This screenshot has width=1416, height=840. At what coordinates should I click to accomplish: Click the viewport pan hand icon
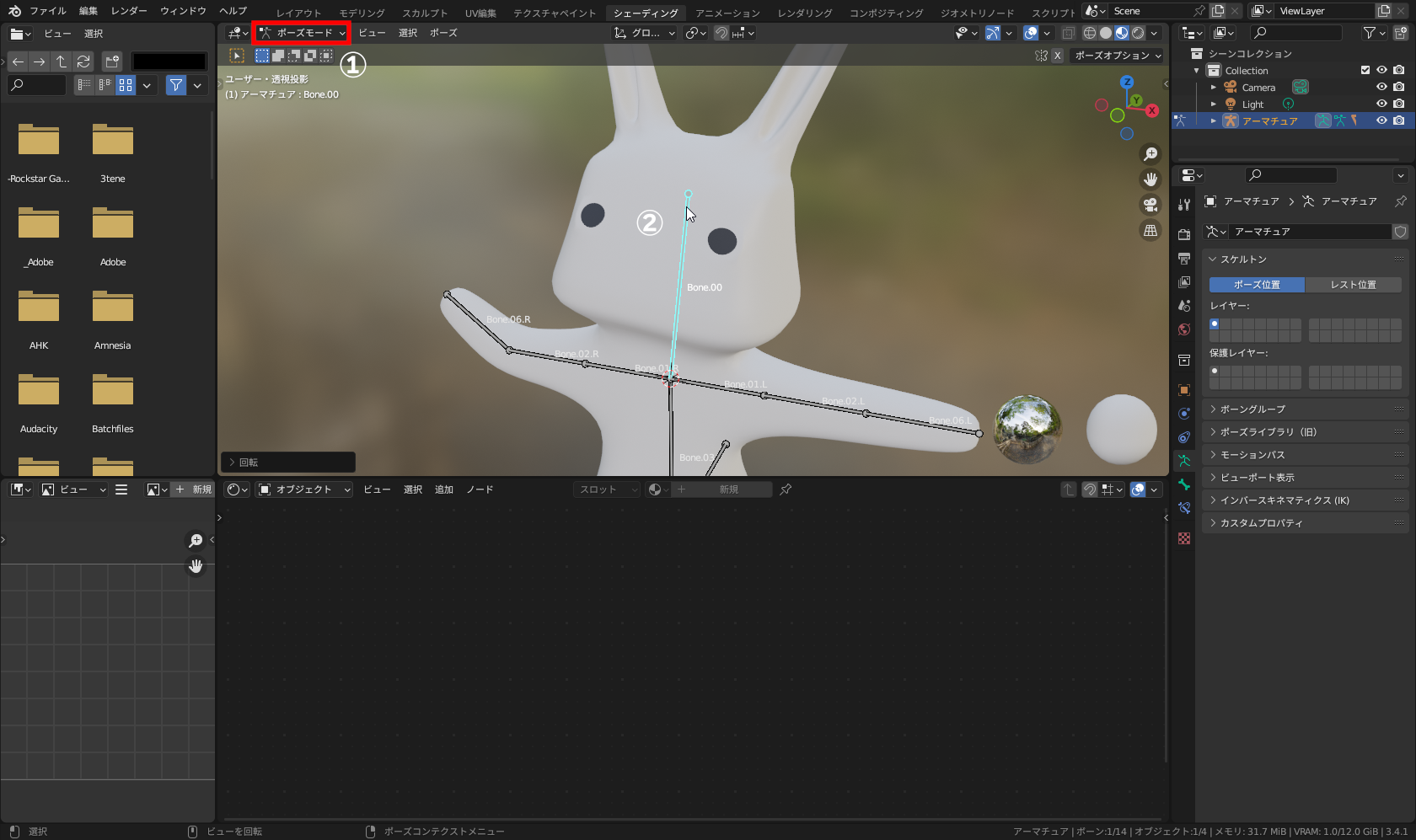click(x=1150, y=179)
